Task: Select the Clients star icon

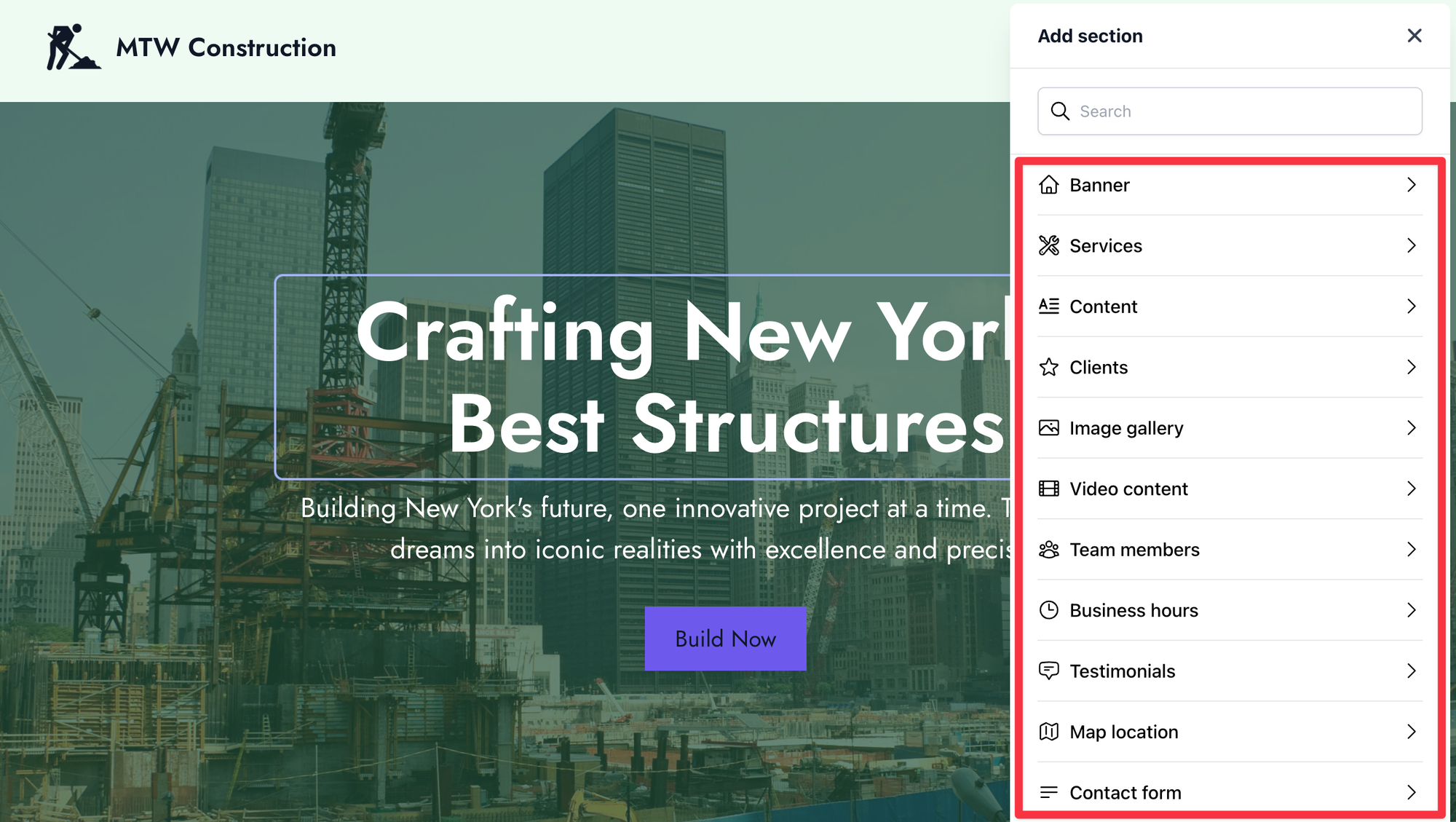Action: click(x=1049, y=368)
